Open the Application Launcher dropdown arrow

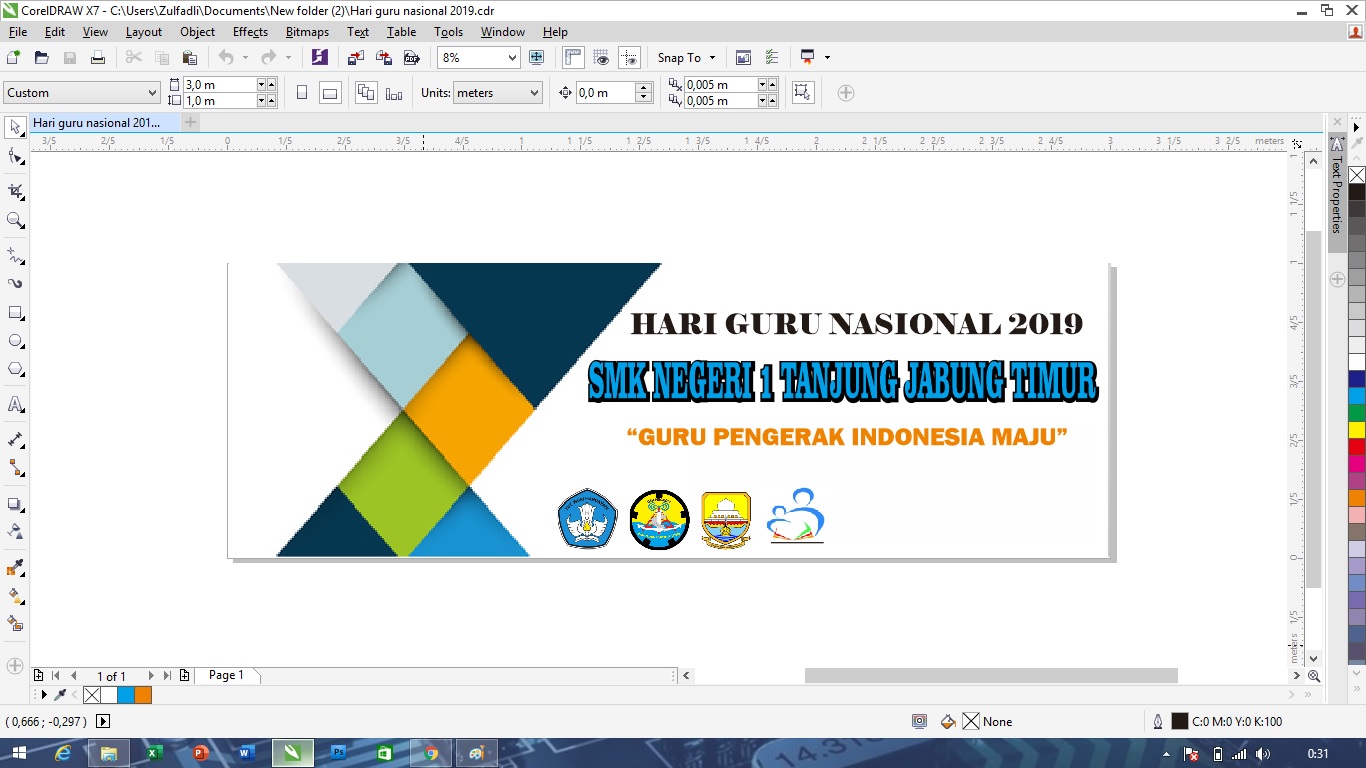827,58
